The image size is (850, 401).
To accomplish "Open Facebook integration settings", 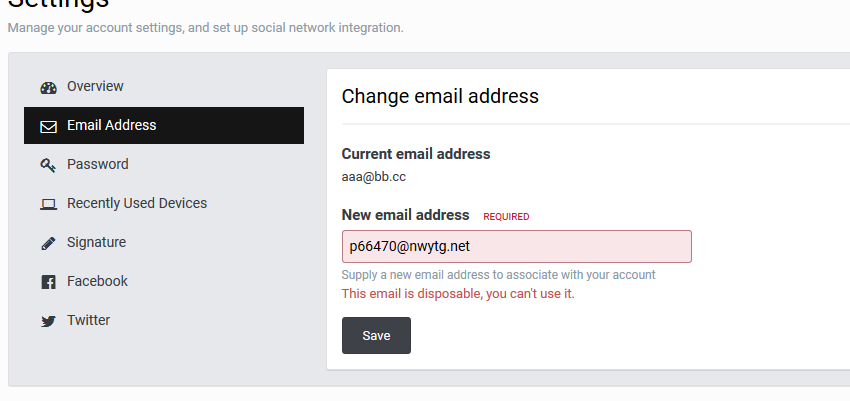I will coord(164,281).
